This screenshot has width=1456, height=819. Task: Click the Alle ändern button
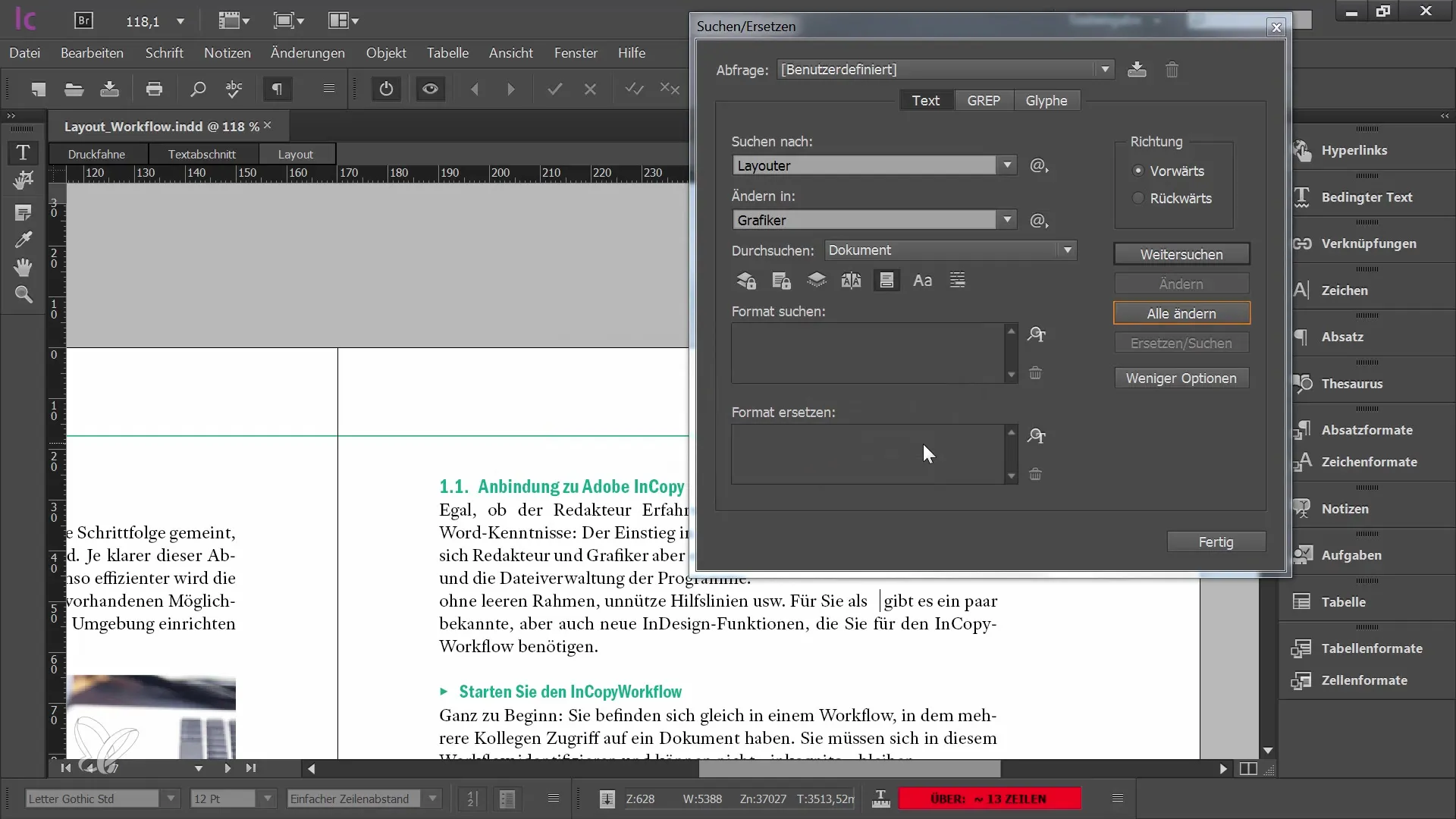point(1181,313)
